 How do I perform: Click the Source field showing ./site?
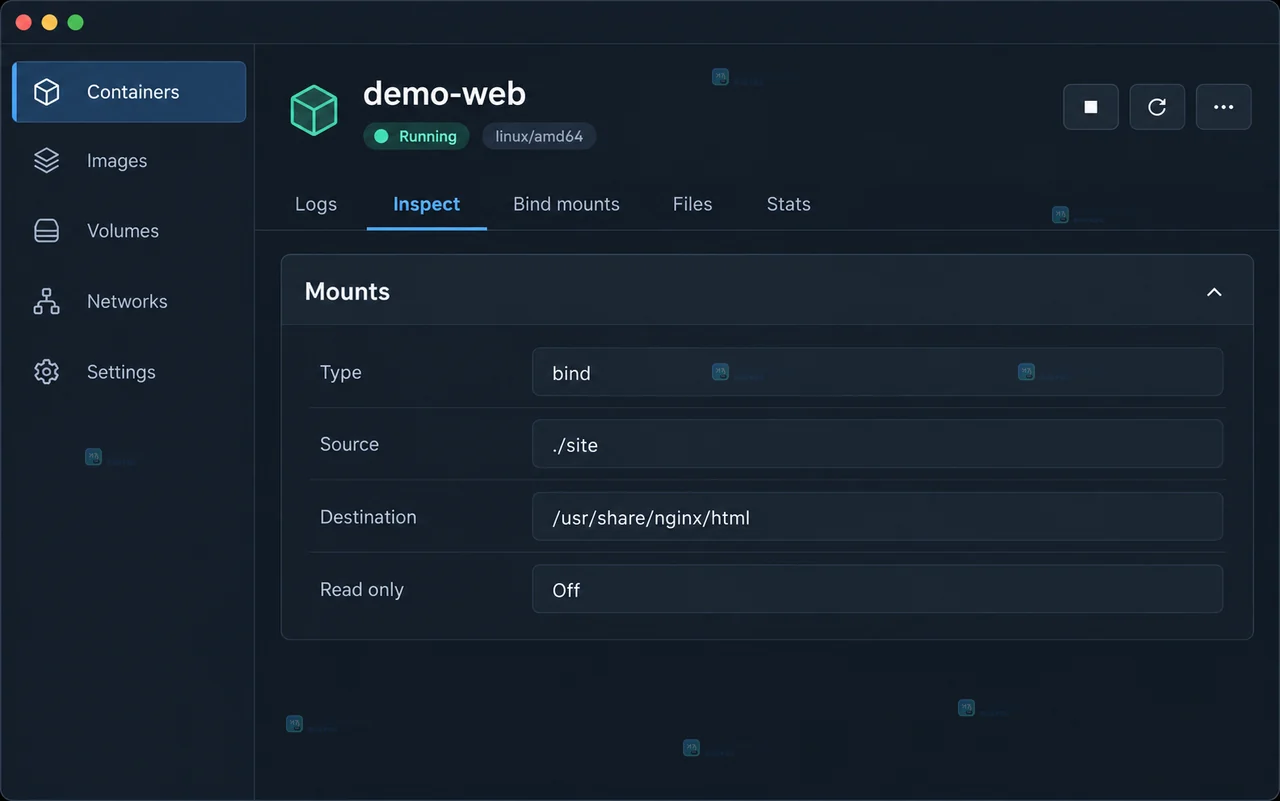[877, 444]
